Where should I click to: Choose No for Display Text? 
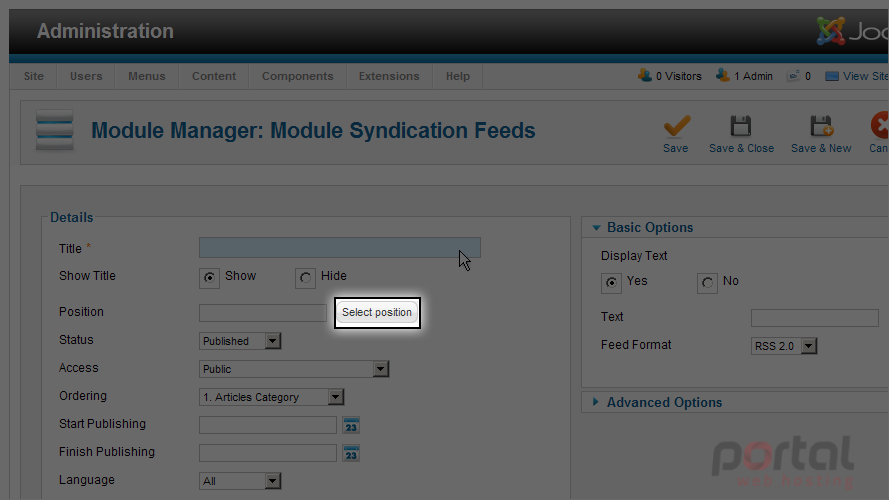coord(707,283)
